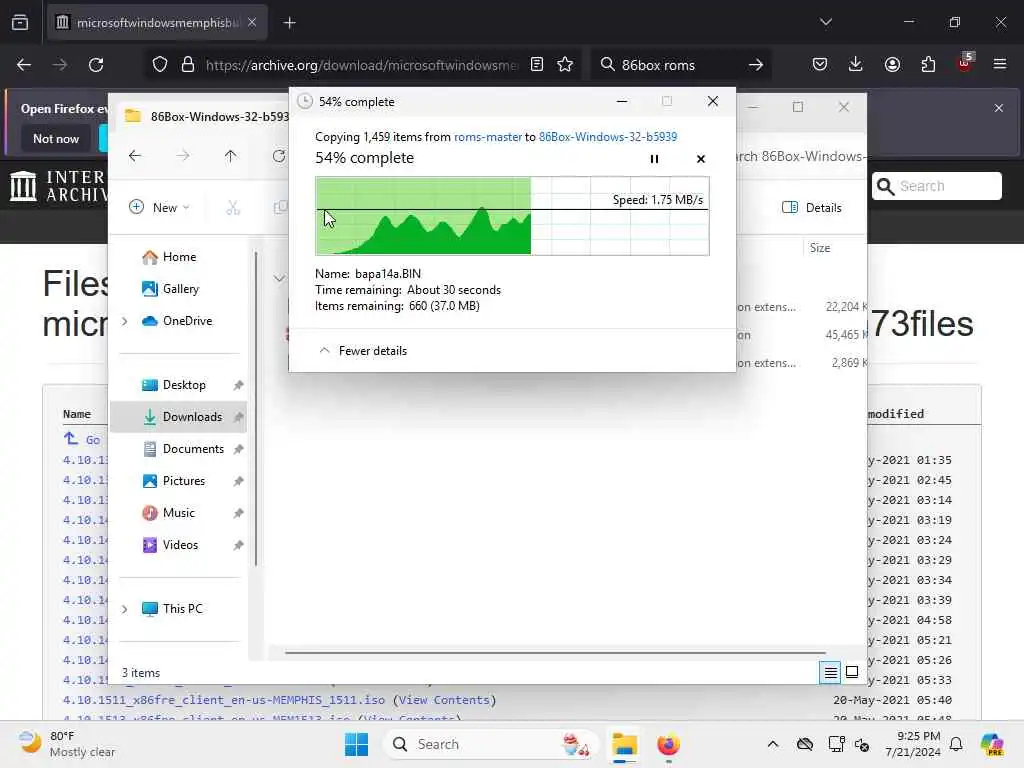The image size is (1024, 768).
Task: Click Not now in the Firefox notification
Action: click(x=56, y=138)
